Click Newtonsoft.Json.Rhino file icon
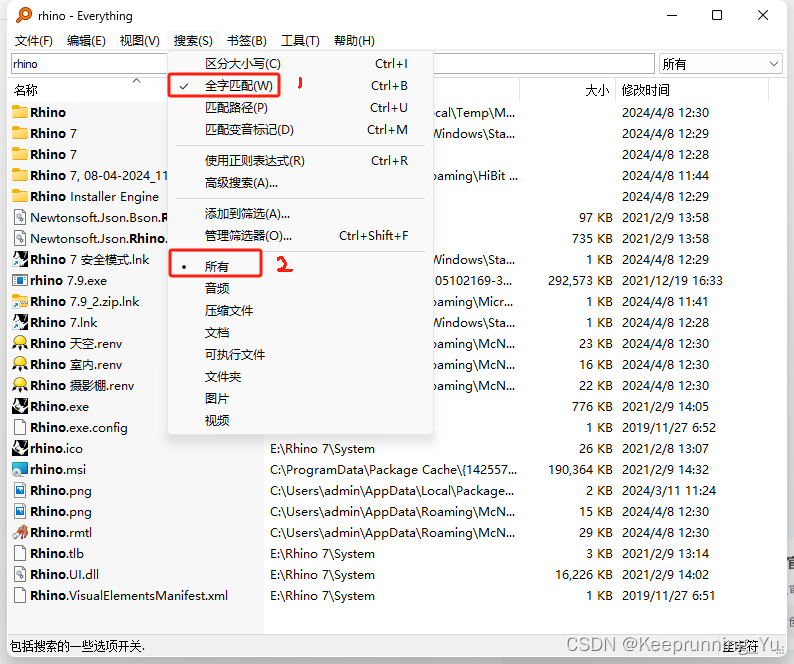Image resolution: width=794 pixels, height=664 pixels. click(20, 238)
